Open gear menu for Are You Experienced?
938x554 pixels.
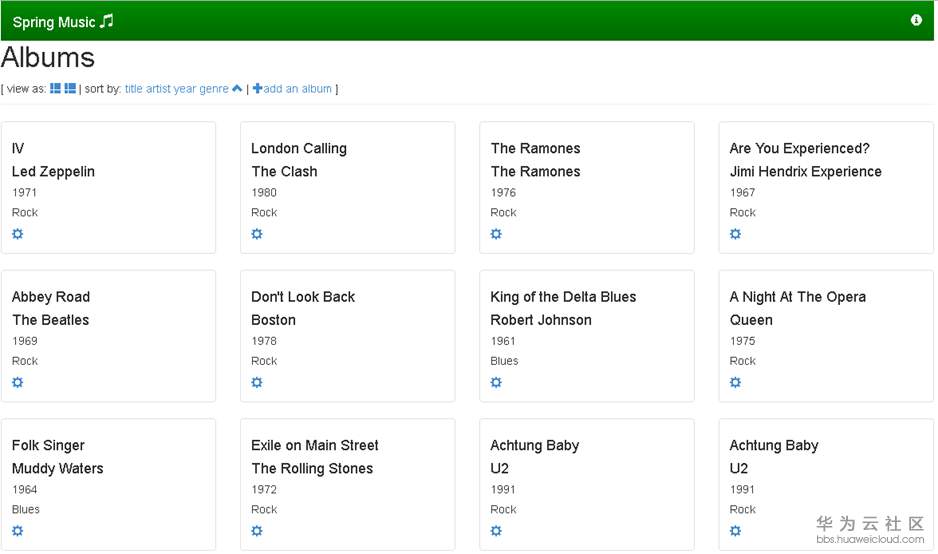pos(735,234)
